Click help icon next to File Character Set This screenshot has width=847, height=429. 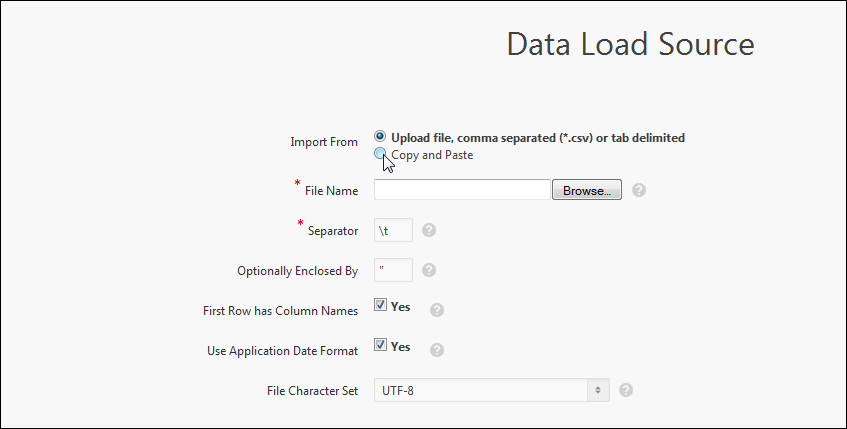tap(626, 390)
